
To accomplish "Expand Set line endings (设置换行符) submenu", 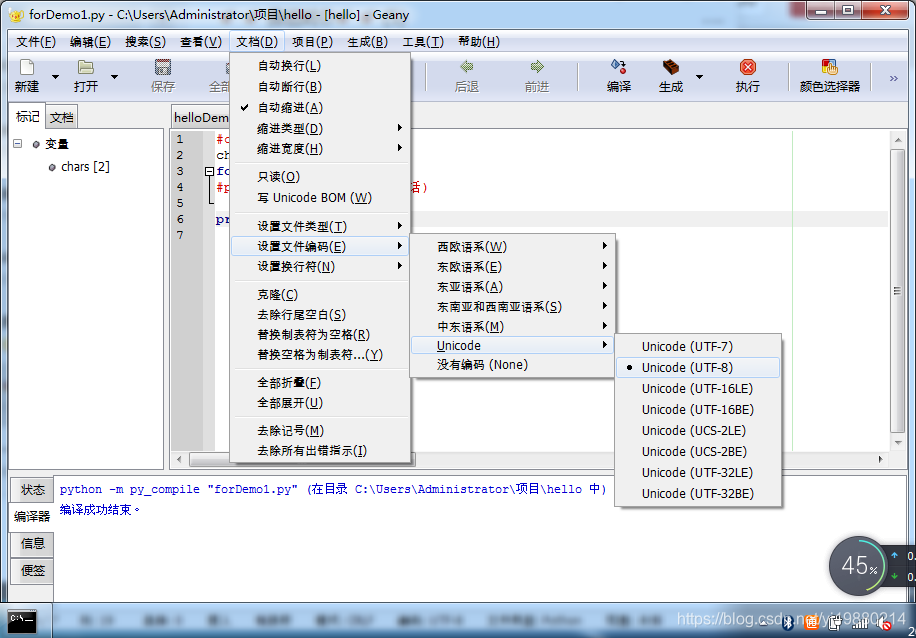I will [x=320, y=266].
